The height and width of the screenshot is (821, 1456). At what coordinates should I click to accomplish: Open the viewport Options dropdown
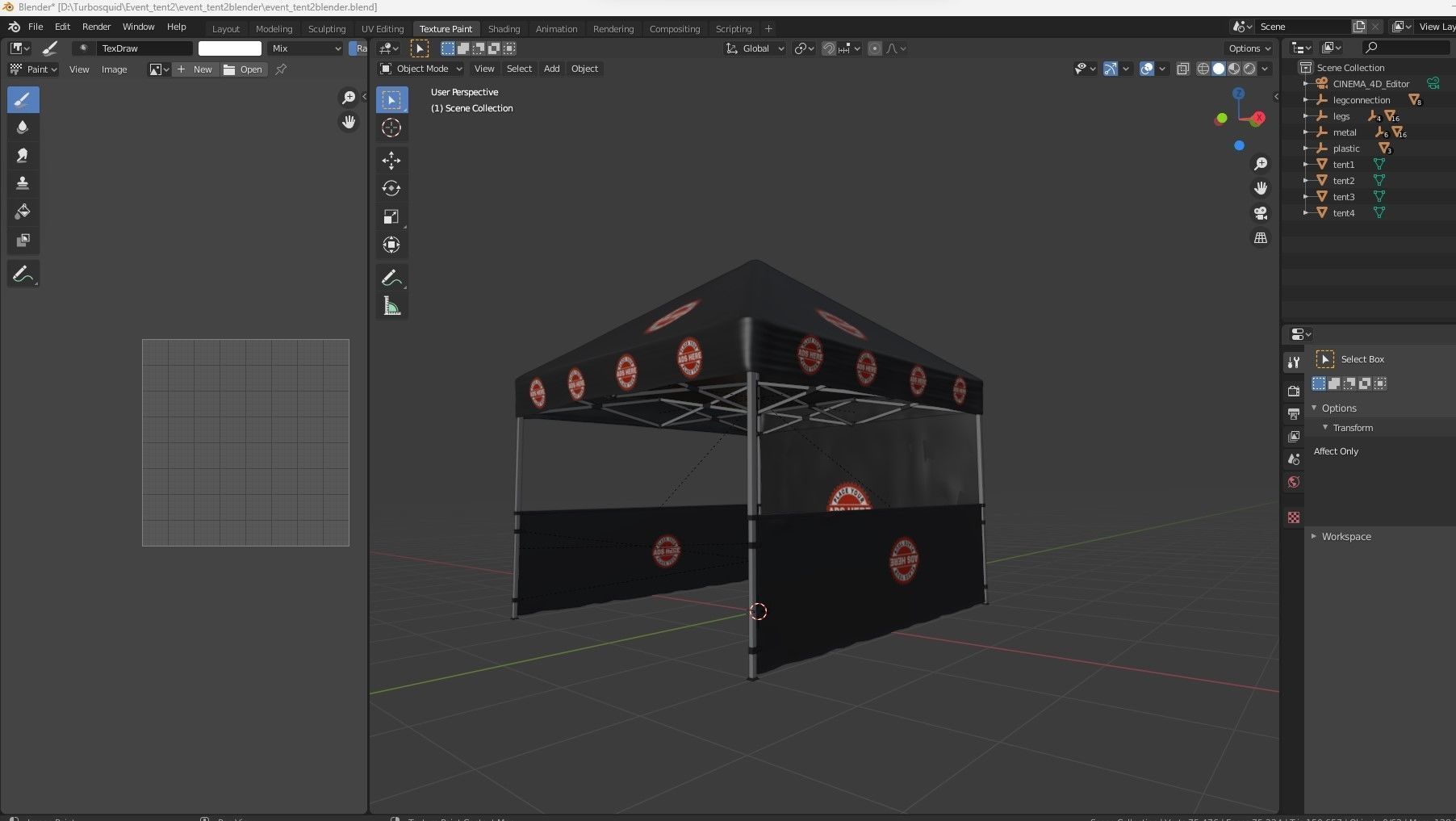[x=1249, y=48]
